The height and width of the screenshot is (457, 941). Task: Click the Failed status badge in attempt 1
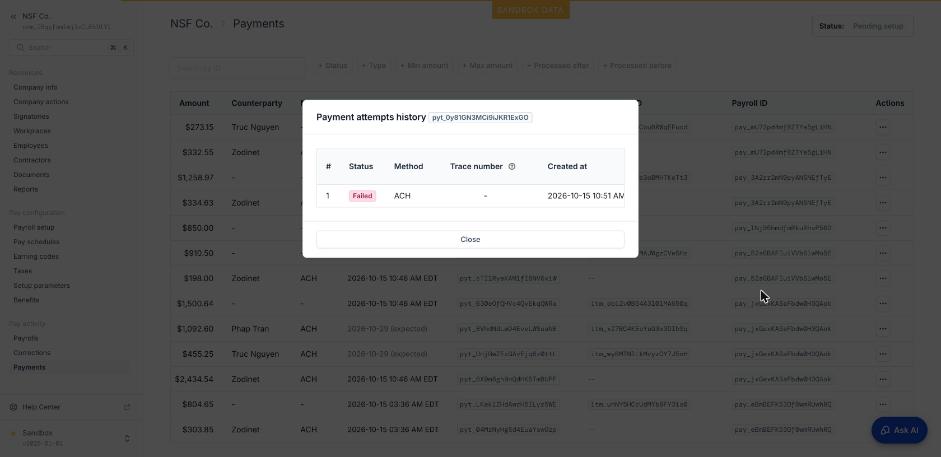[x=362, y=196]
